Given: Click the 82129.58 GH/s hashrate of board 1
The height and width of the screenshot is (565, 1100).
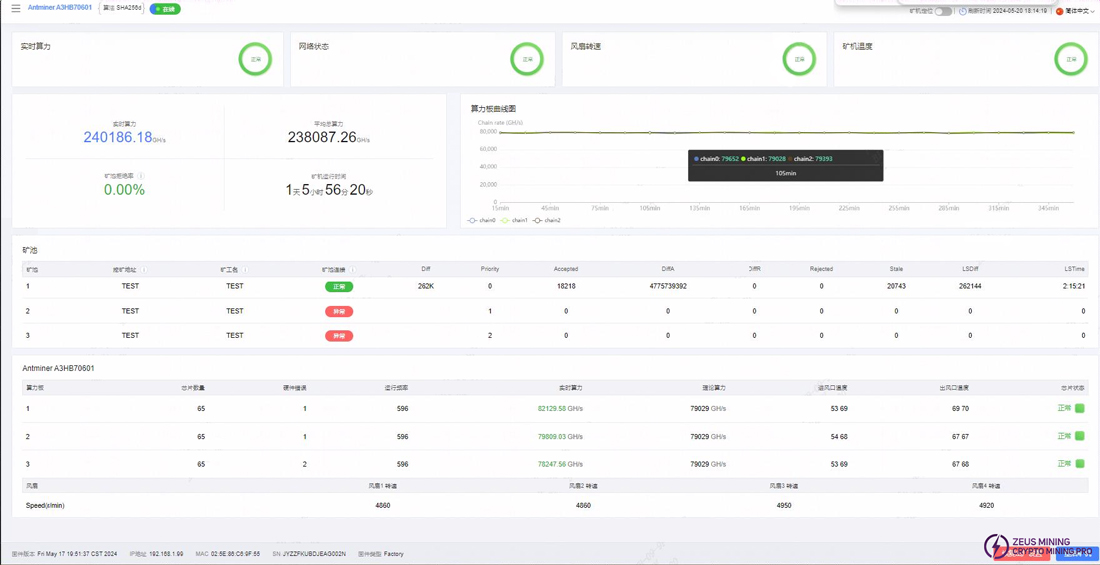Looking at the screenshot, I should pos(560,408).
